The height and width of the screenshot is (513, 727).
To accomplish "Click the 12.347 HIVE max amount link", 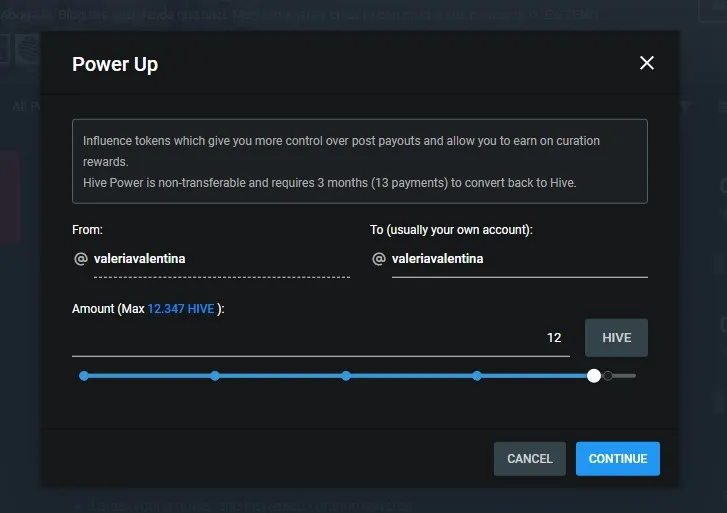I will click(x=181, y=309).
